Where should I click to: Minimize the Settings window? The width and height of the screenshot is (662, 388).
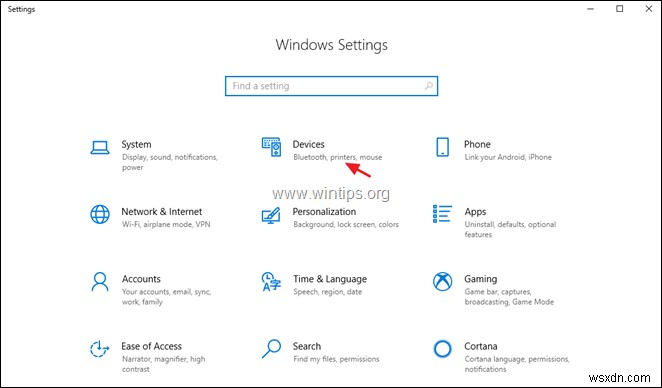pos(591,9)
